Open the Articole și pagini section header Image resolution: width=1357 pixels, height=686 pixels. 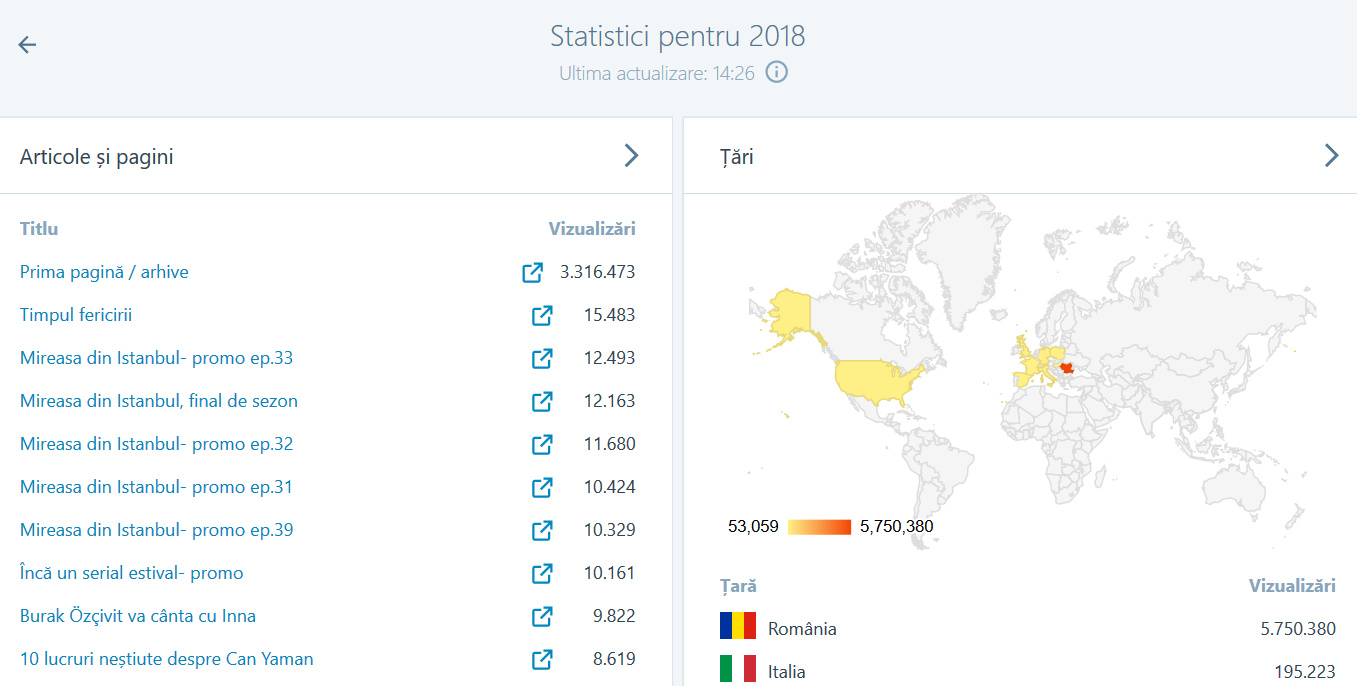tap(97, 156)
